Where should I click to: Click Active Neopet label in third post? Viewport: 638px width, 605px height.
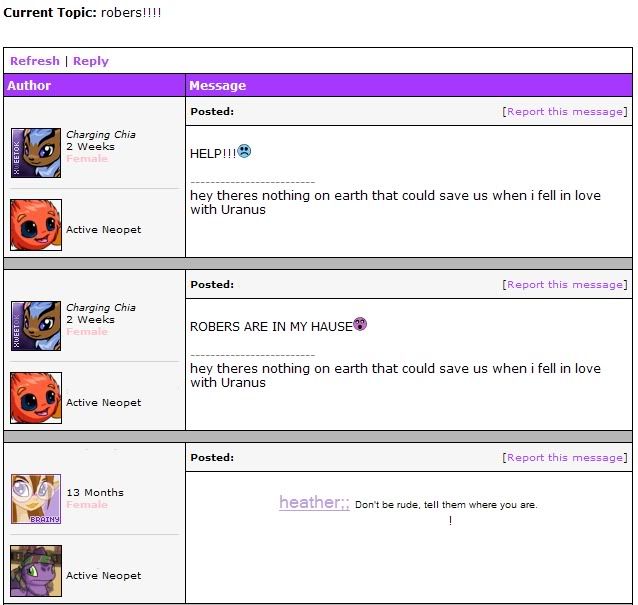click(x=104, y=575)
